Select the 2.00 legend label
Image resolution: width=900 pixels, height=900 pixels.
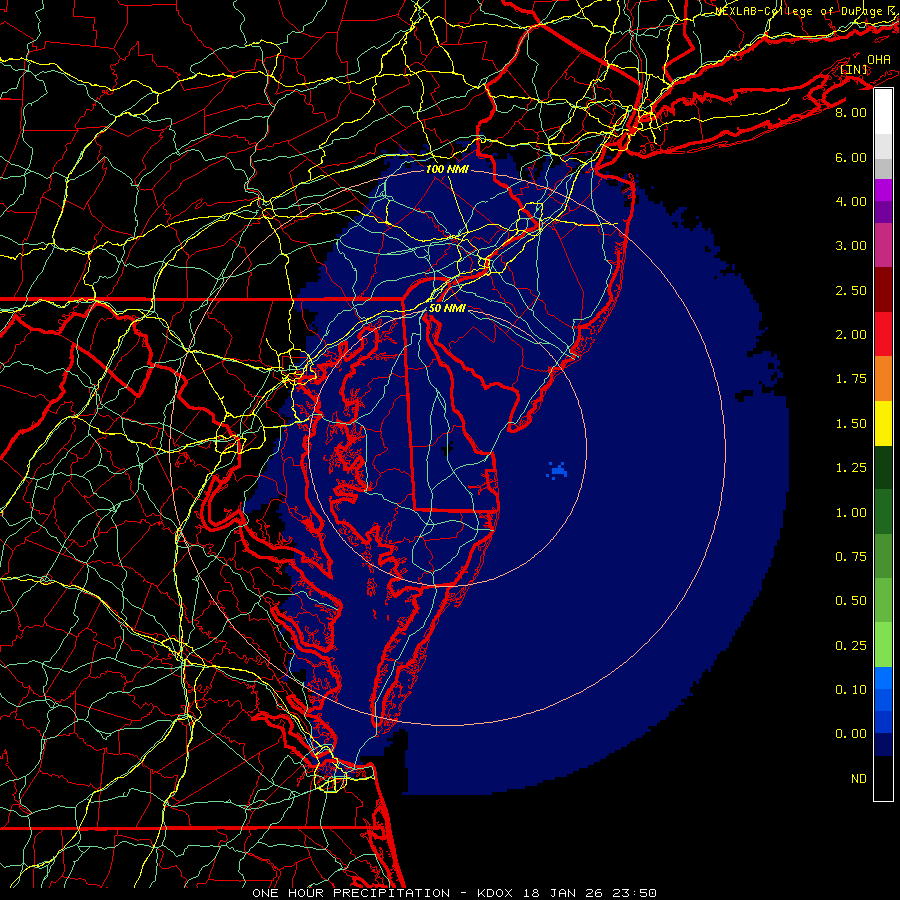point(851,335)
